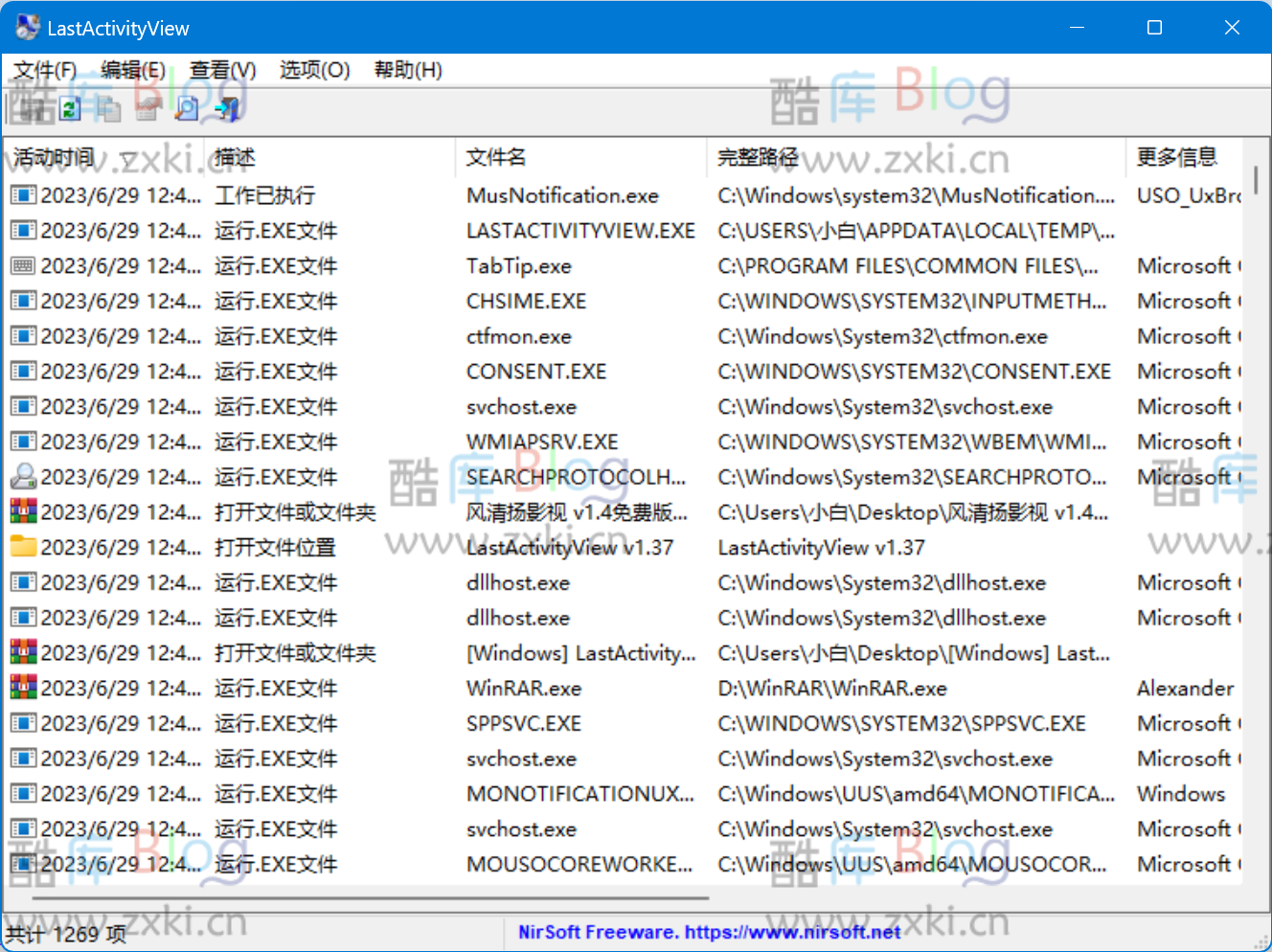
Task: Open properties using the toolbar properties icon
Action: click(x=146, y=108)
